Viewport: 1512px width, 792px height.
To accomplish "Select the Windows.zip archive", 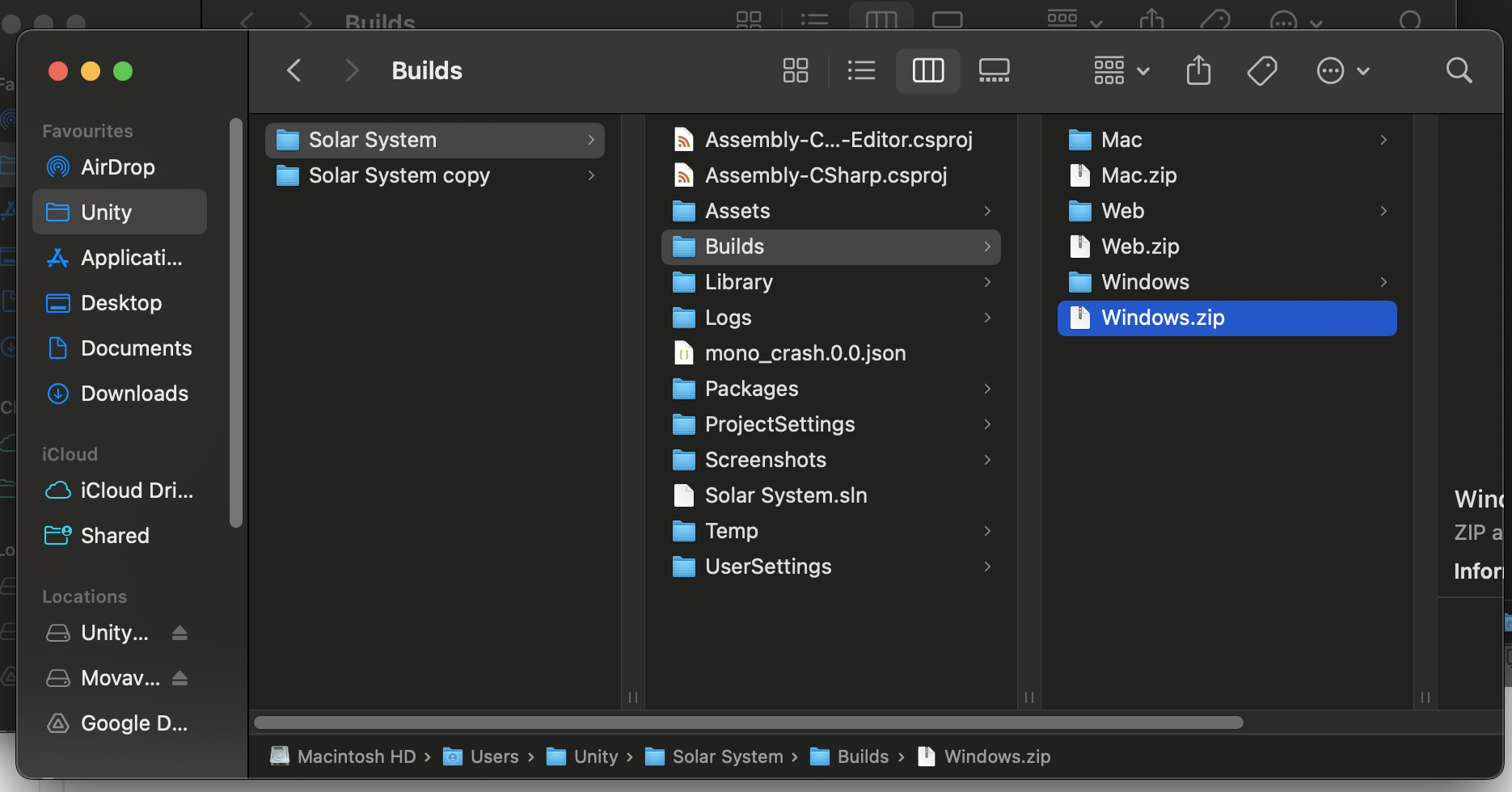I will click(x=1227, y=318).
